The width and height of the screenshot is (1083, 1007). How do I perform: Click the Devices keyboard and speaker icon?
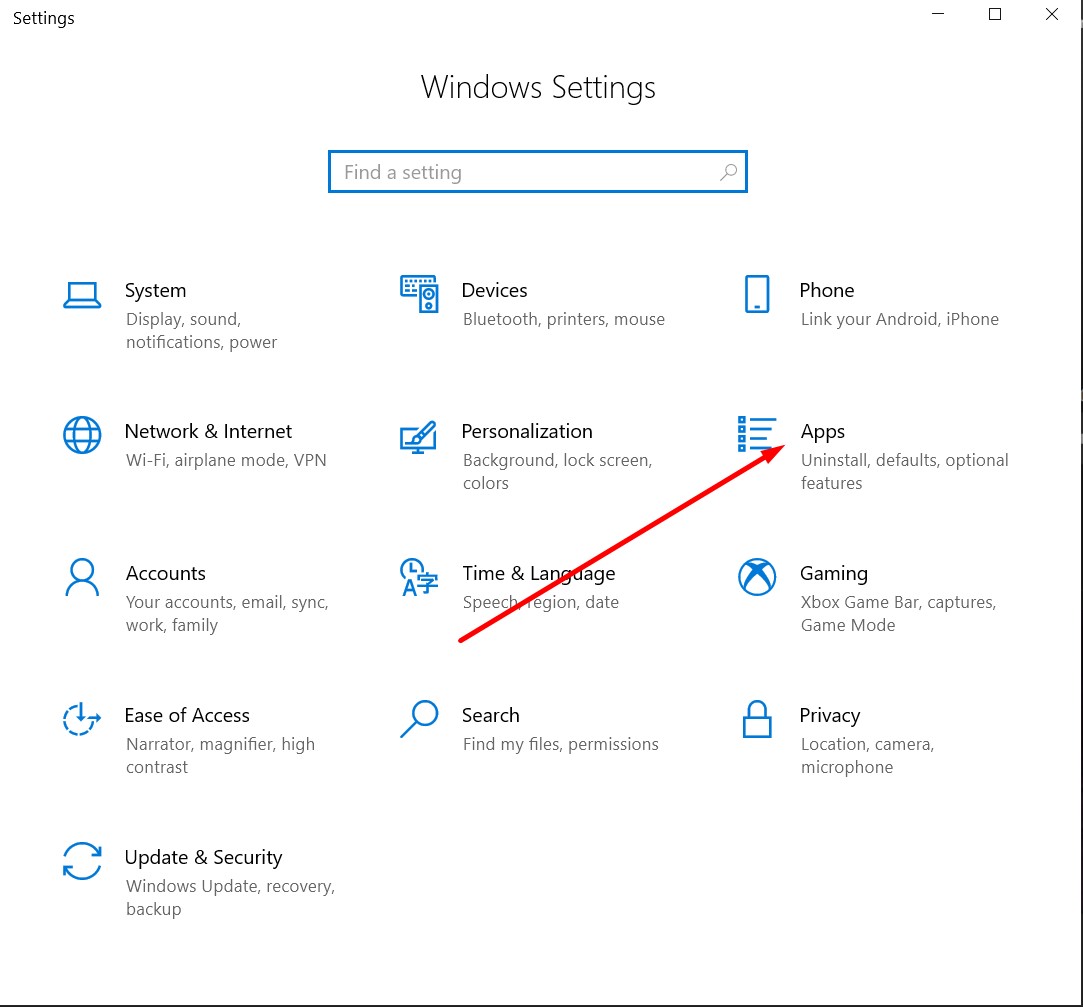coord(419,294)
